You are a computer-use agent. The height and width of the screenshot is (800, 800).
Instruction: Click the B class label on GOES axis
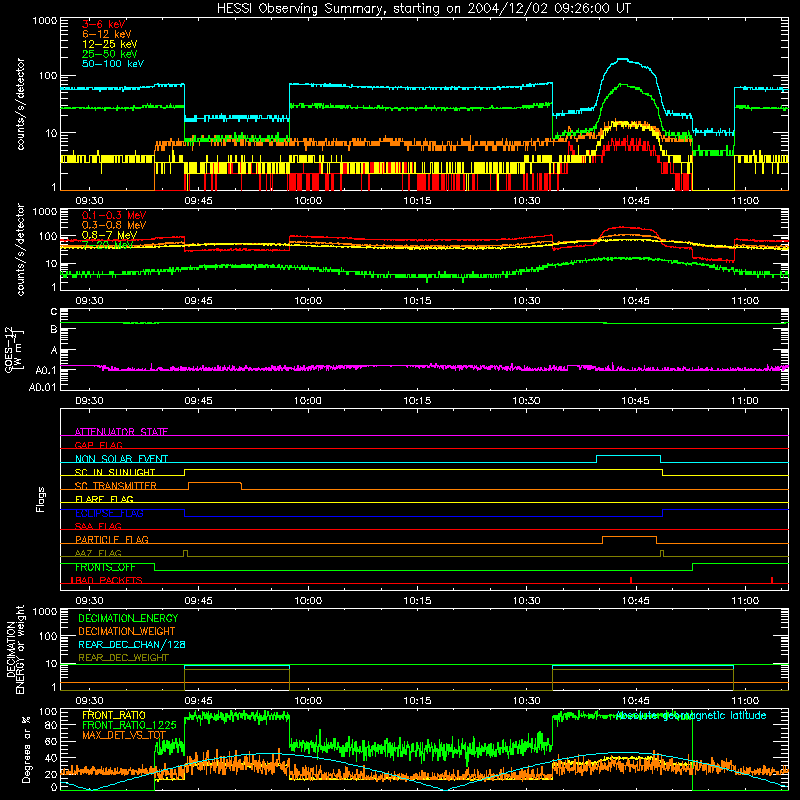coord(54,330)
